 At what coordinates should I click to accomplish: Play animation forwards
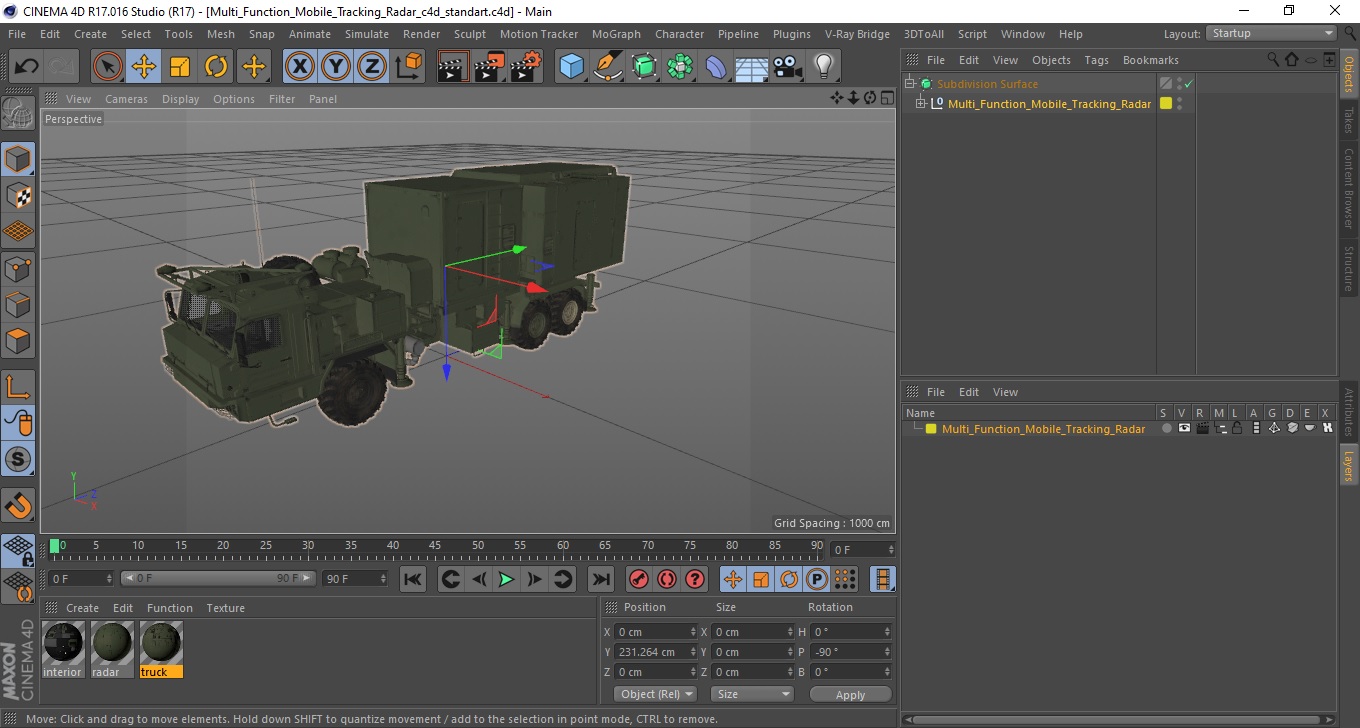click(x=506, y=579)
